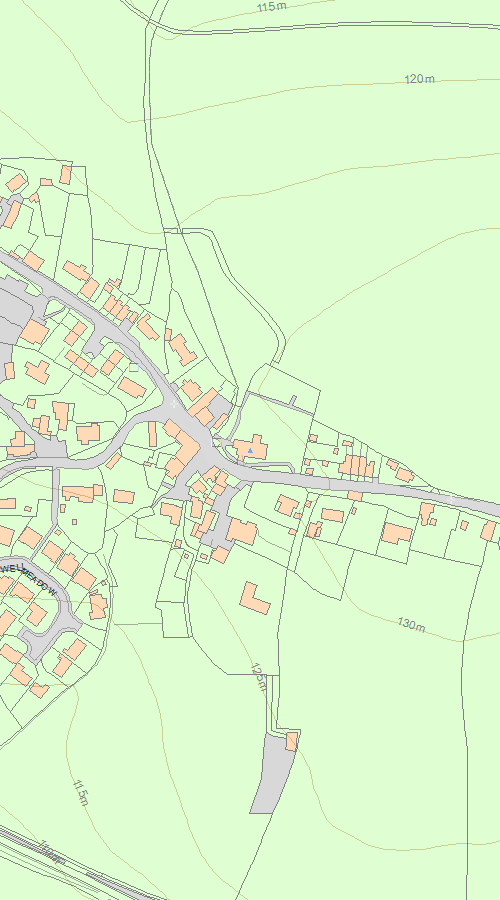Click the white cross marker at road junction
The height and width of the screenshot is (900, 500).
[x=174, y=404]
